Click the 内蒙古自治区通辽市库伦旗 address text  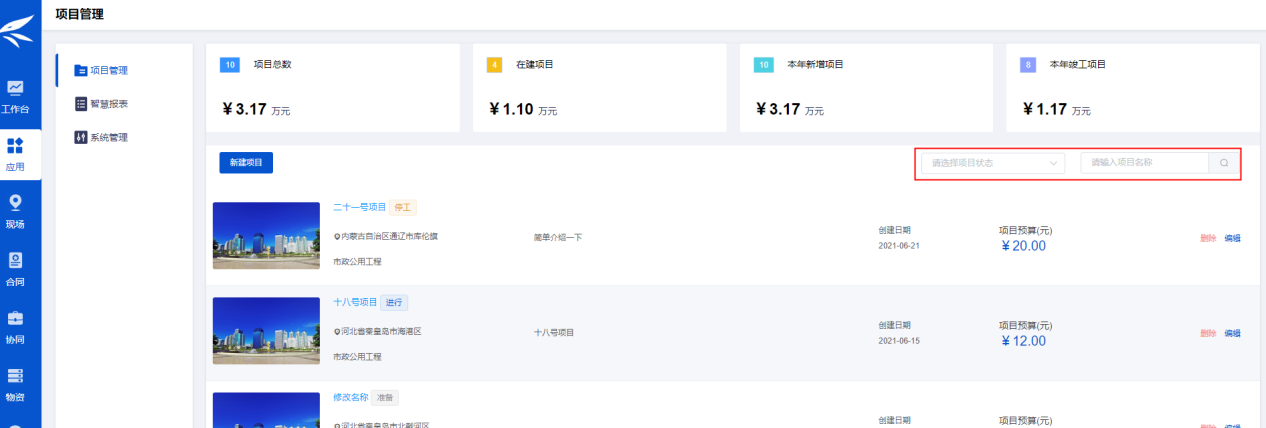coord(390,237)
